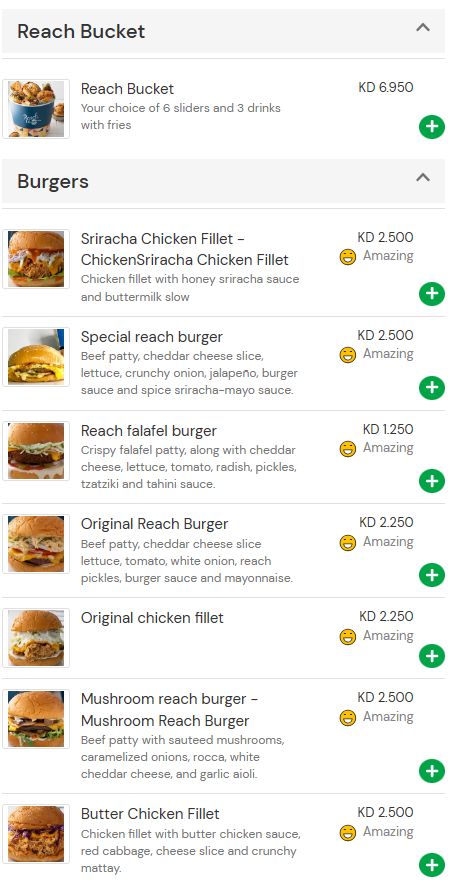
Task: Click the Butter Chicken Fillet thumbnail
Action: click(36, 834)
